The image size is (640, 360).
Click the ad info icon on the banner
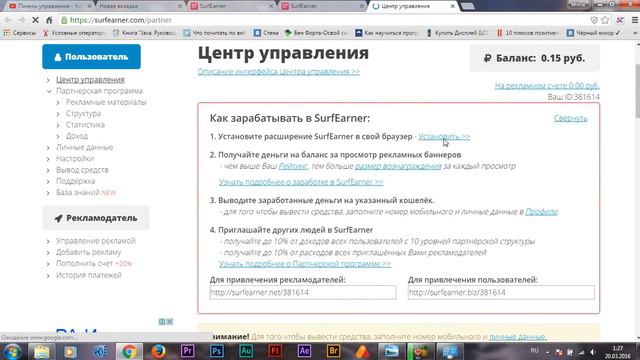pos(162,322)
